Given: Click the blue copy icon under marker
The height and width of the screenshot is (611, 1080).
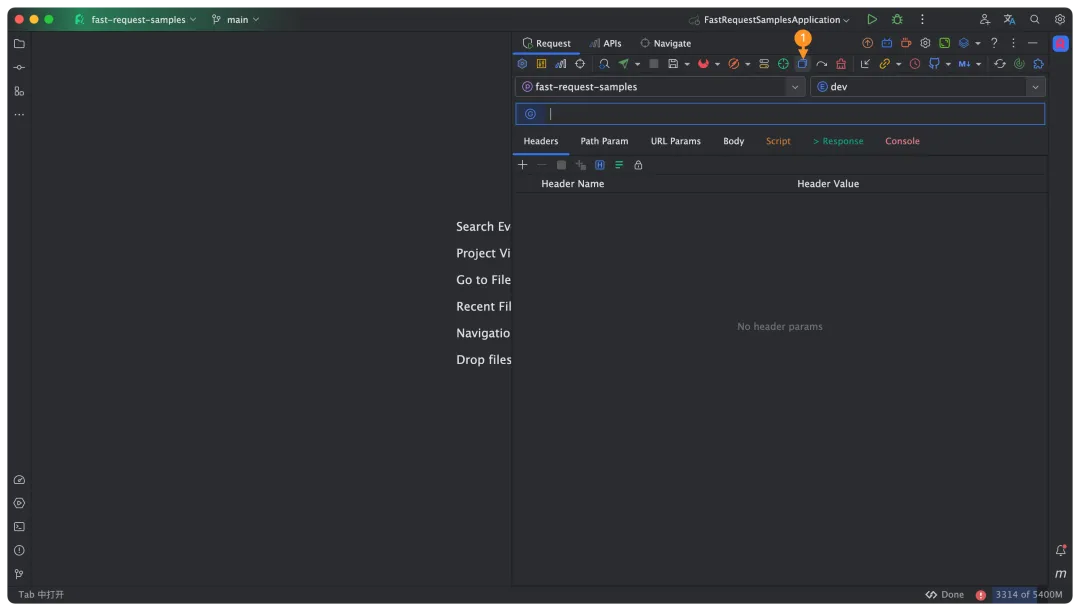Looking at the screenshot, I should (802, 64).
